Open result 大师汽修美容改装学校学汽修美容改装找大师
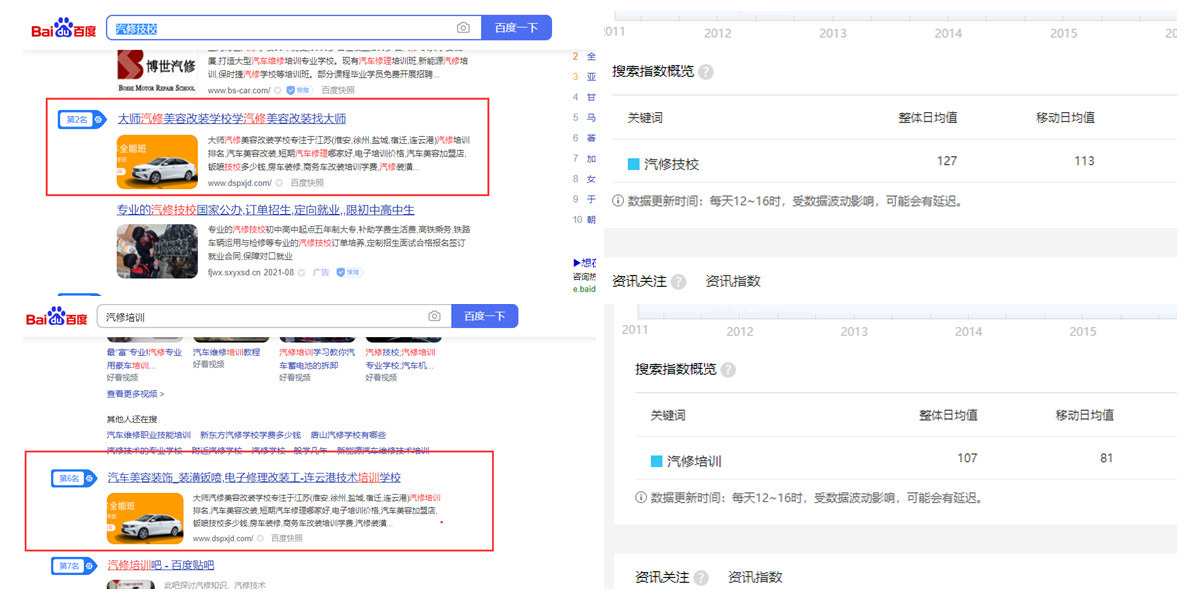 [232, 118]
